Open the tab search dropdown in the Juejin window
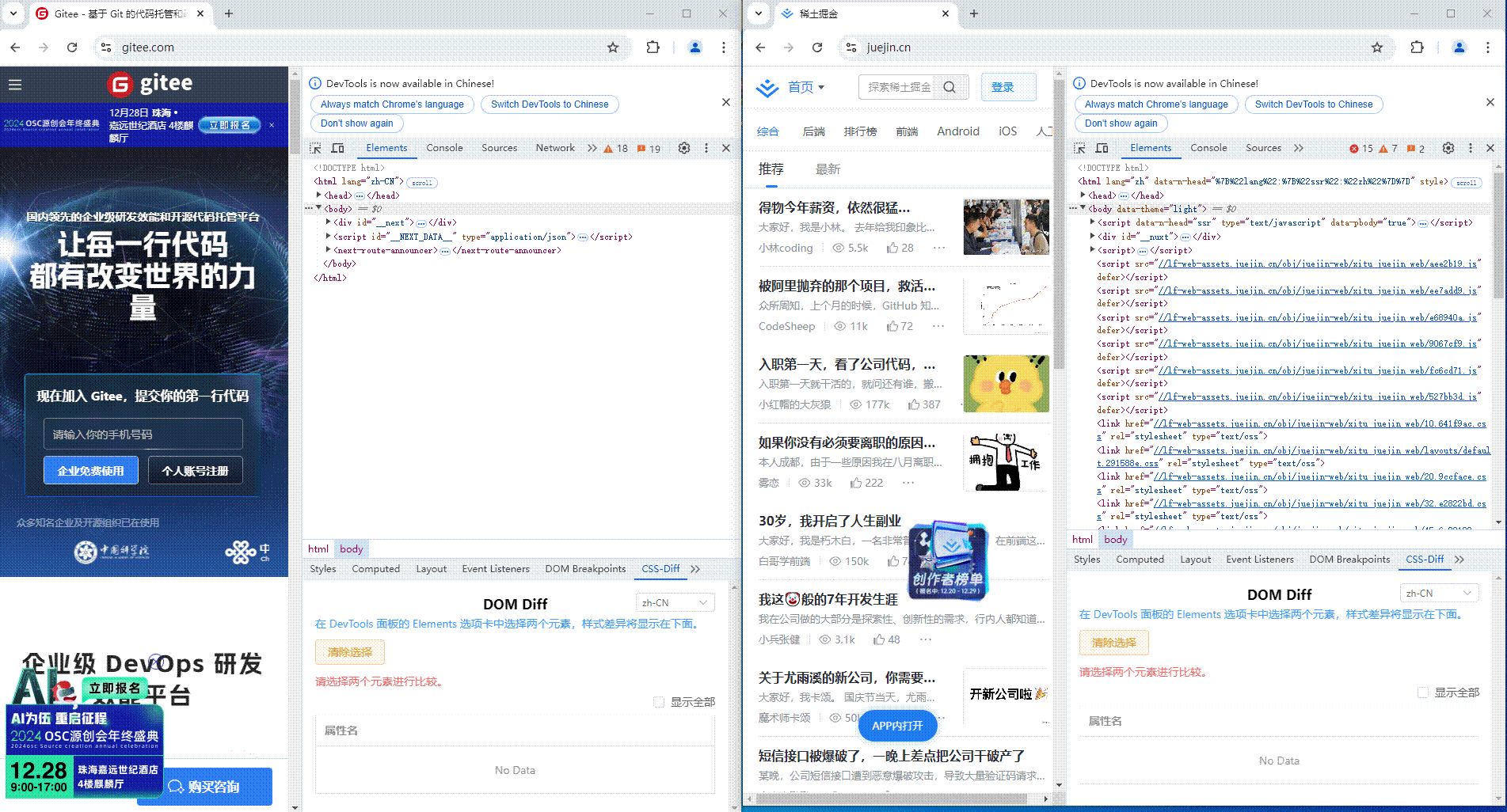Viewport: 1507px width, 812px height. coord(759,13)
